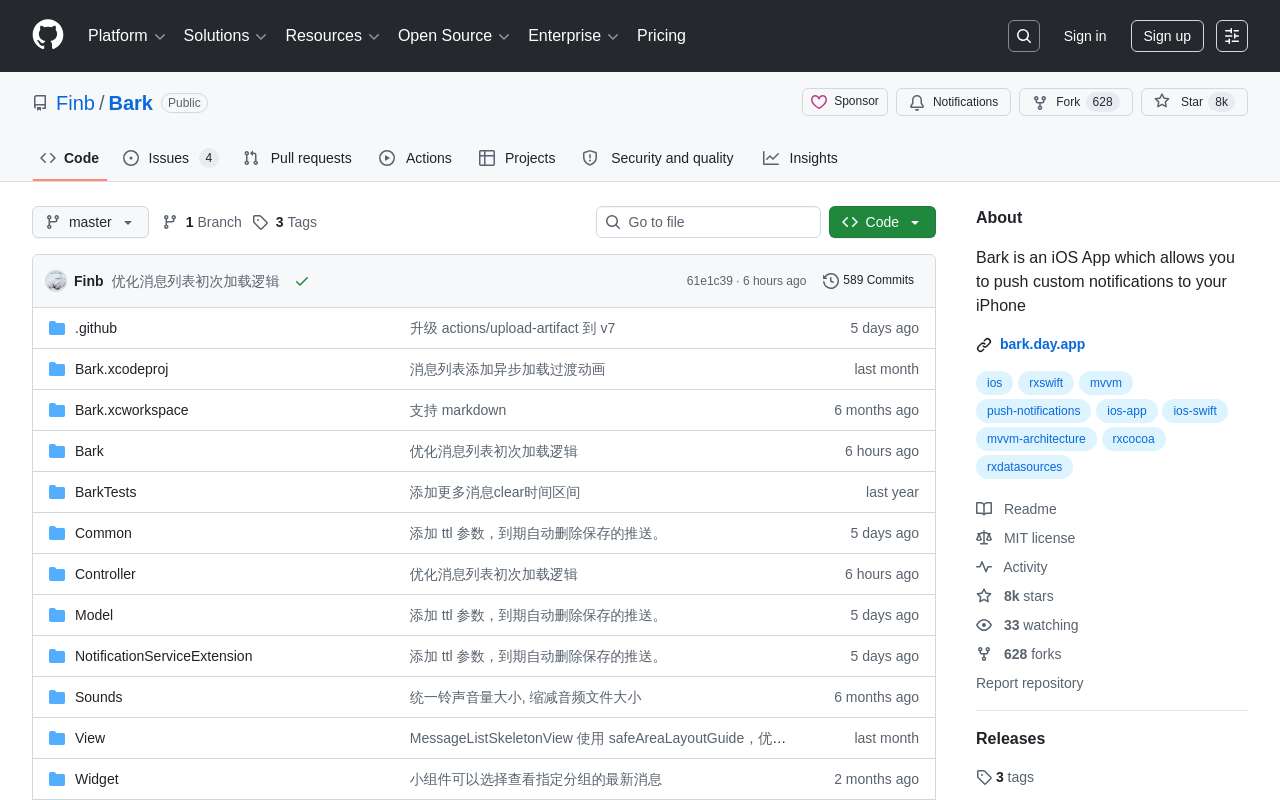Click the Finb avatar in commit header

pyautogui.click(x=56, y=281)
